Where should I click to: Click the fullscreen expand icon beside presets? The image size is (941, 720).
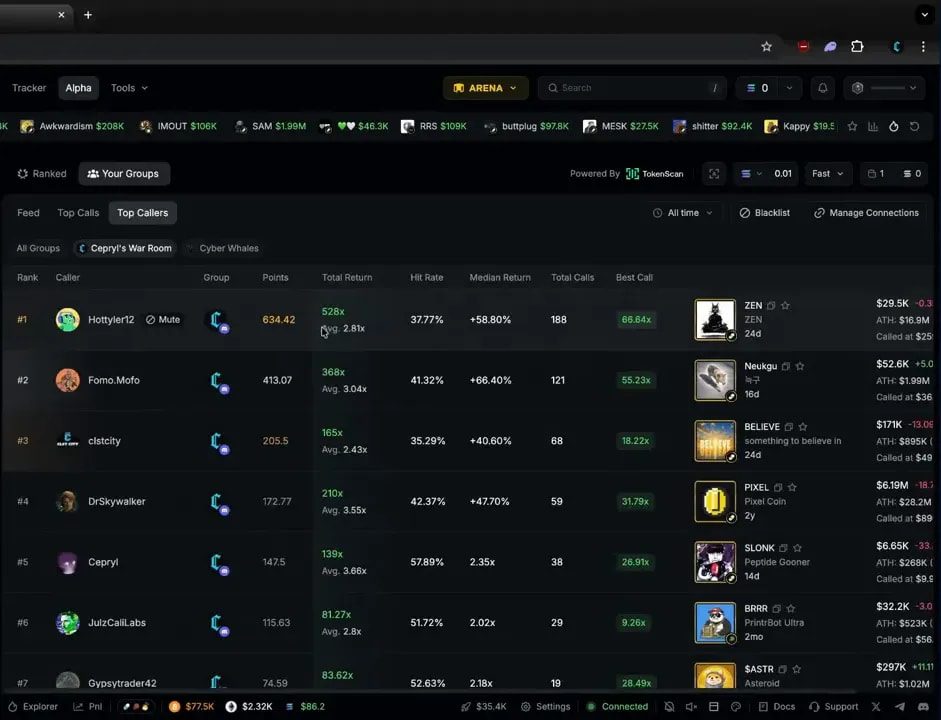click(714, 173)
